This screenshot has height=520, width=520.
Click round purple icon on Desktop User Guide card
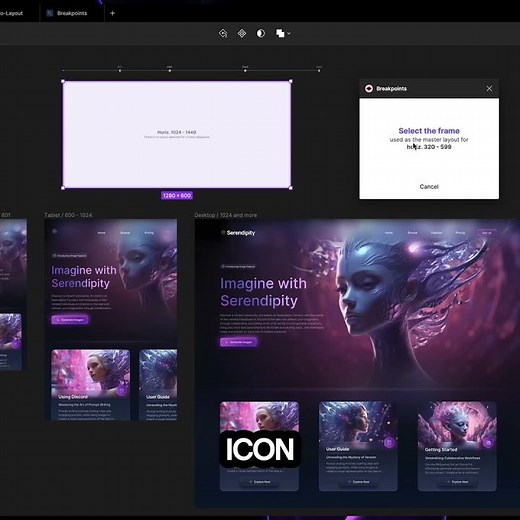(x=389, y=443)
